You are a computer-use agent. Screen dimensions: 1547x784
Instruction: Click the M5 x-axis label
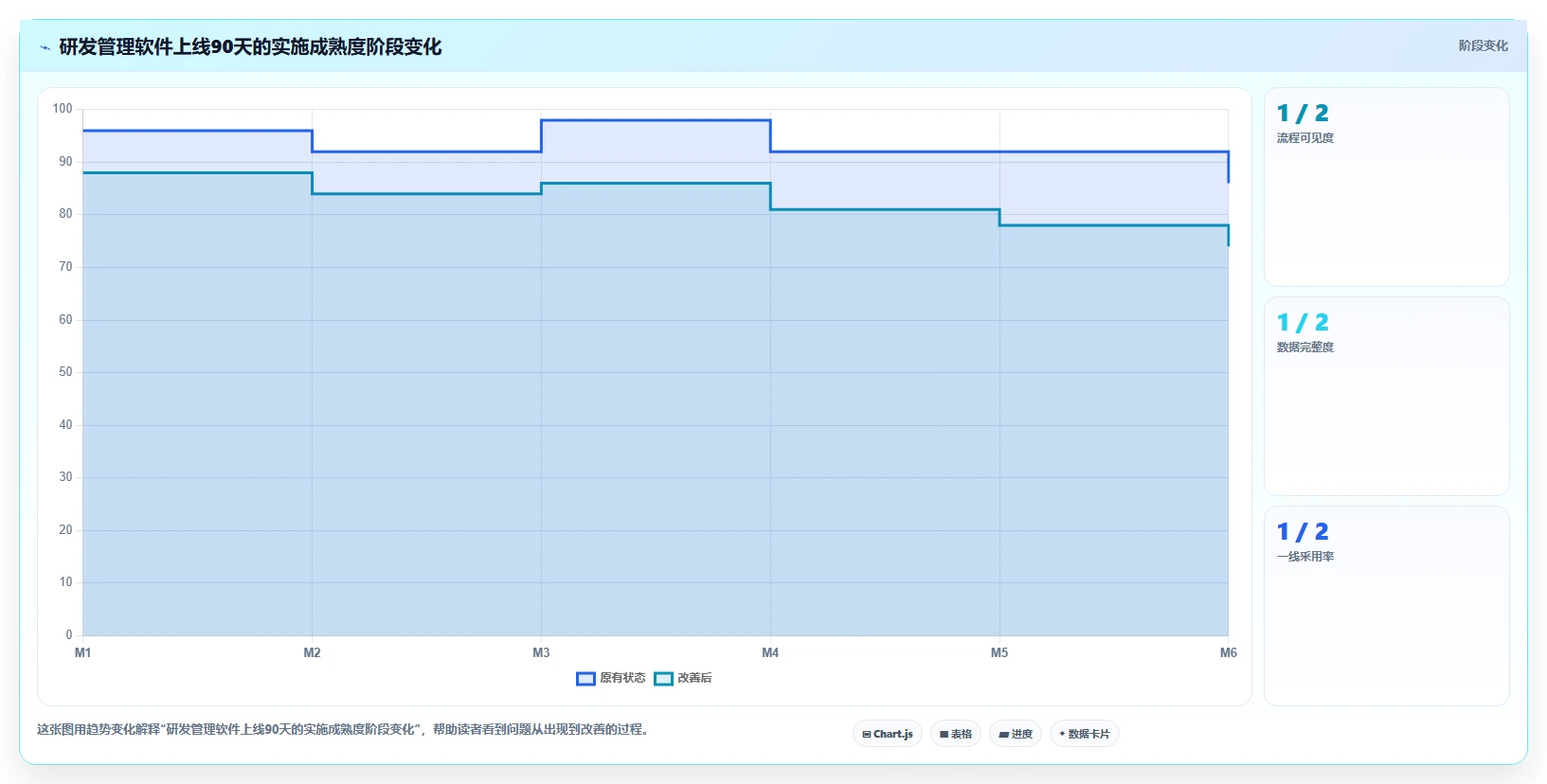point(999,652)
